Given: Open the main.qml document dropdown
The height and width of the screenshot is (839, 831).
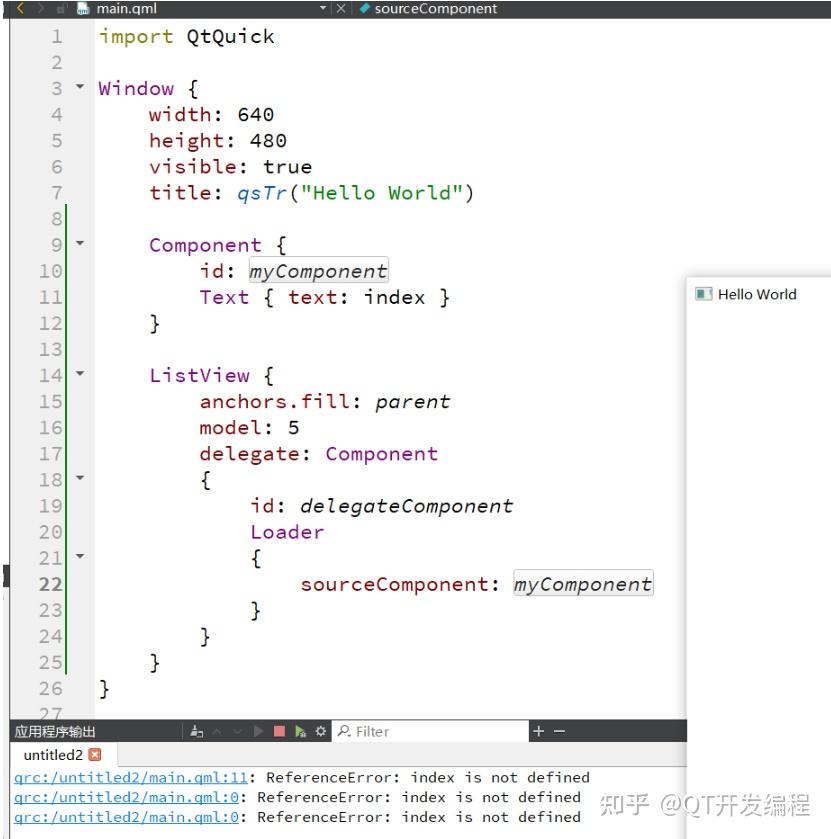Looking at the screenshot, I should (x=322, y=9).
